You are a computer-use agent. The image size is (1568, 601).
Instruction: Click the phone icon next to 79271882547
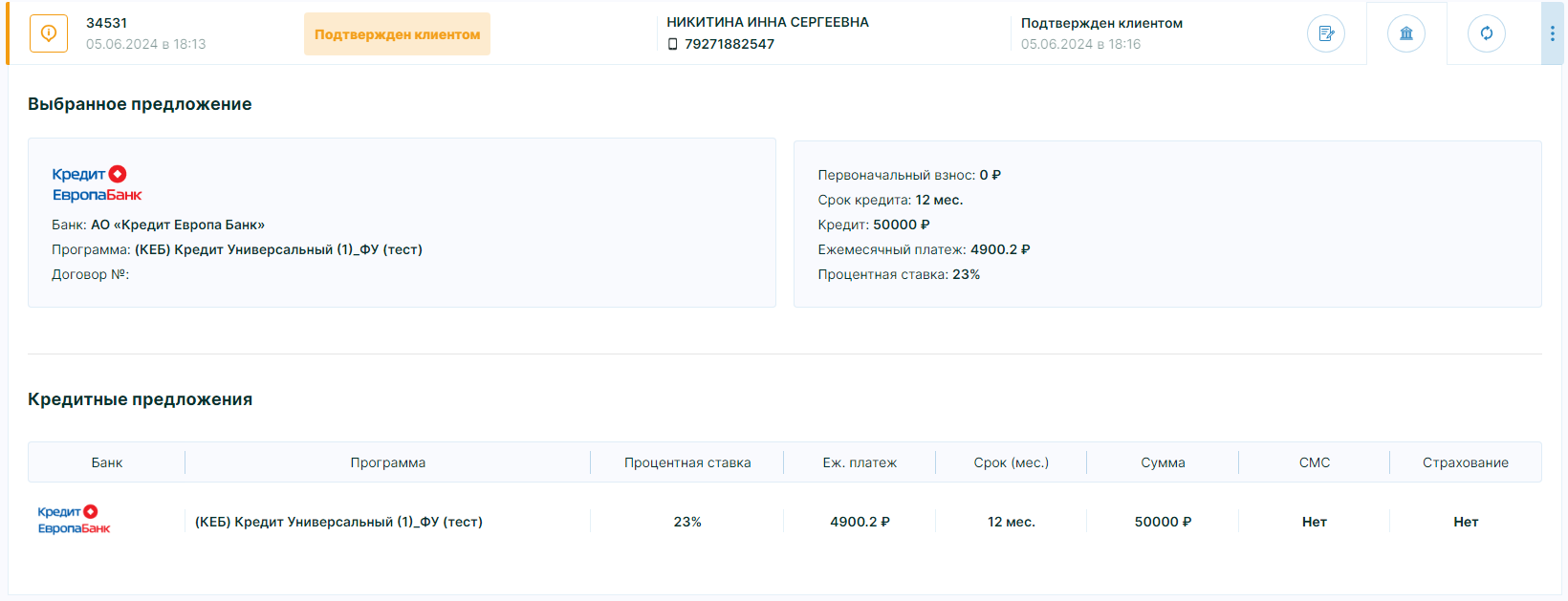click(672, 44)
